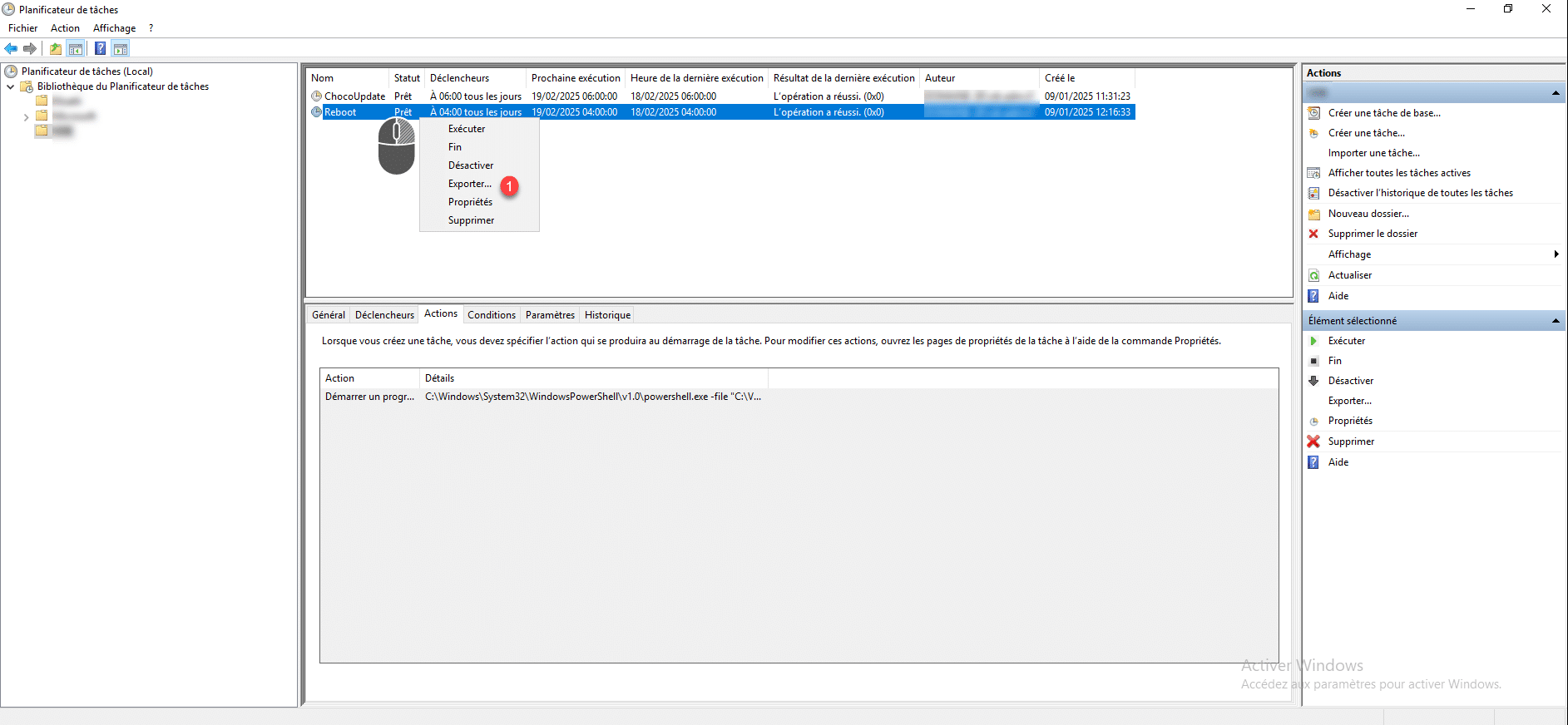Select Propriétés from the context menu
This screenshot has height=725, width=1568.
470,202
